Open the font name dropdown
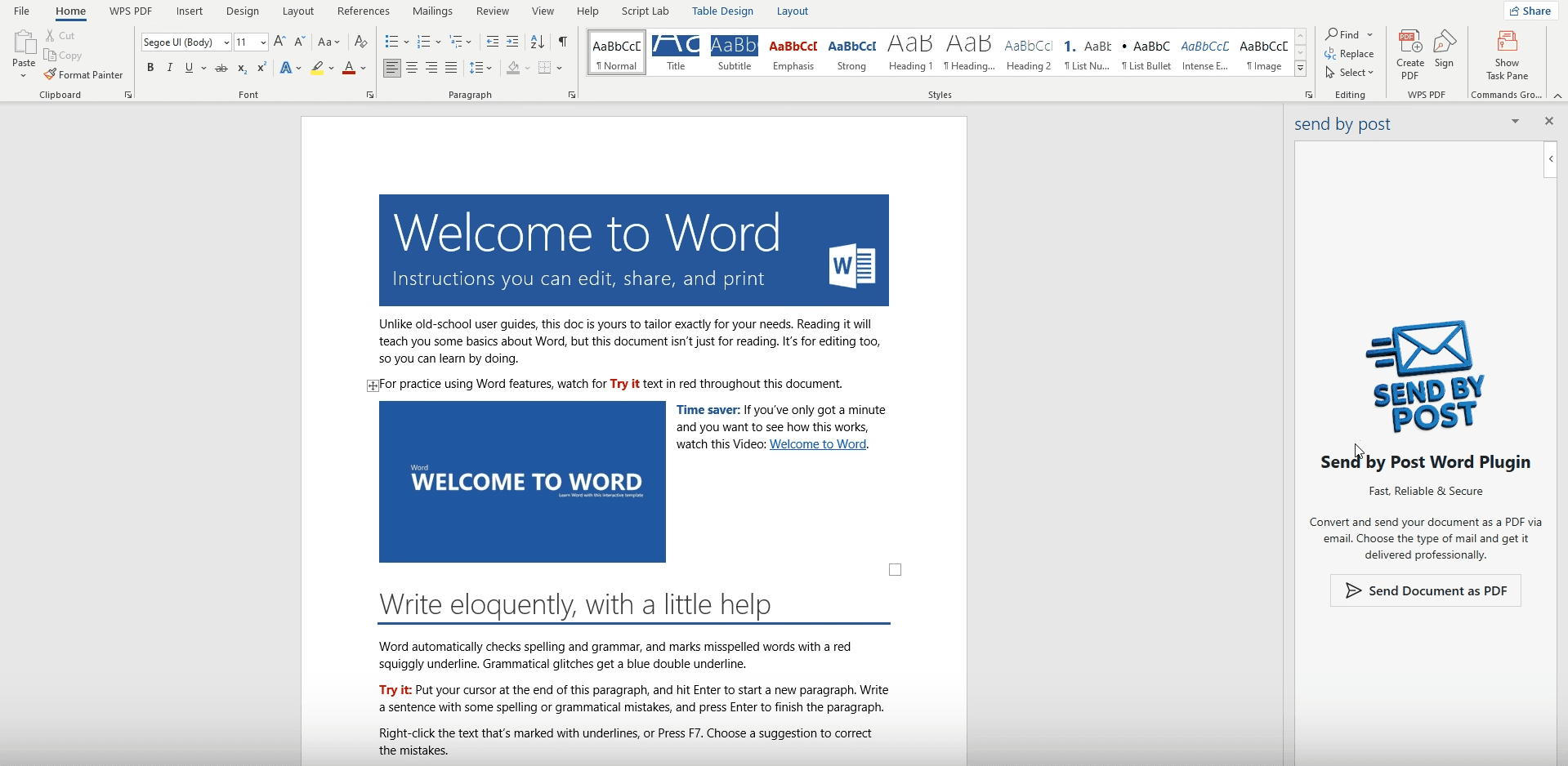Image resolution: width=1568 pixels, height=766 pixels. click(x=226, y=42)
